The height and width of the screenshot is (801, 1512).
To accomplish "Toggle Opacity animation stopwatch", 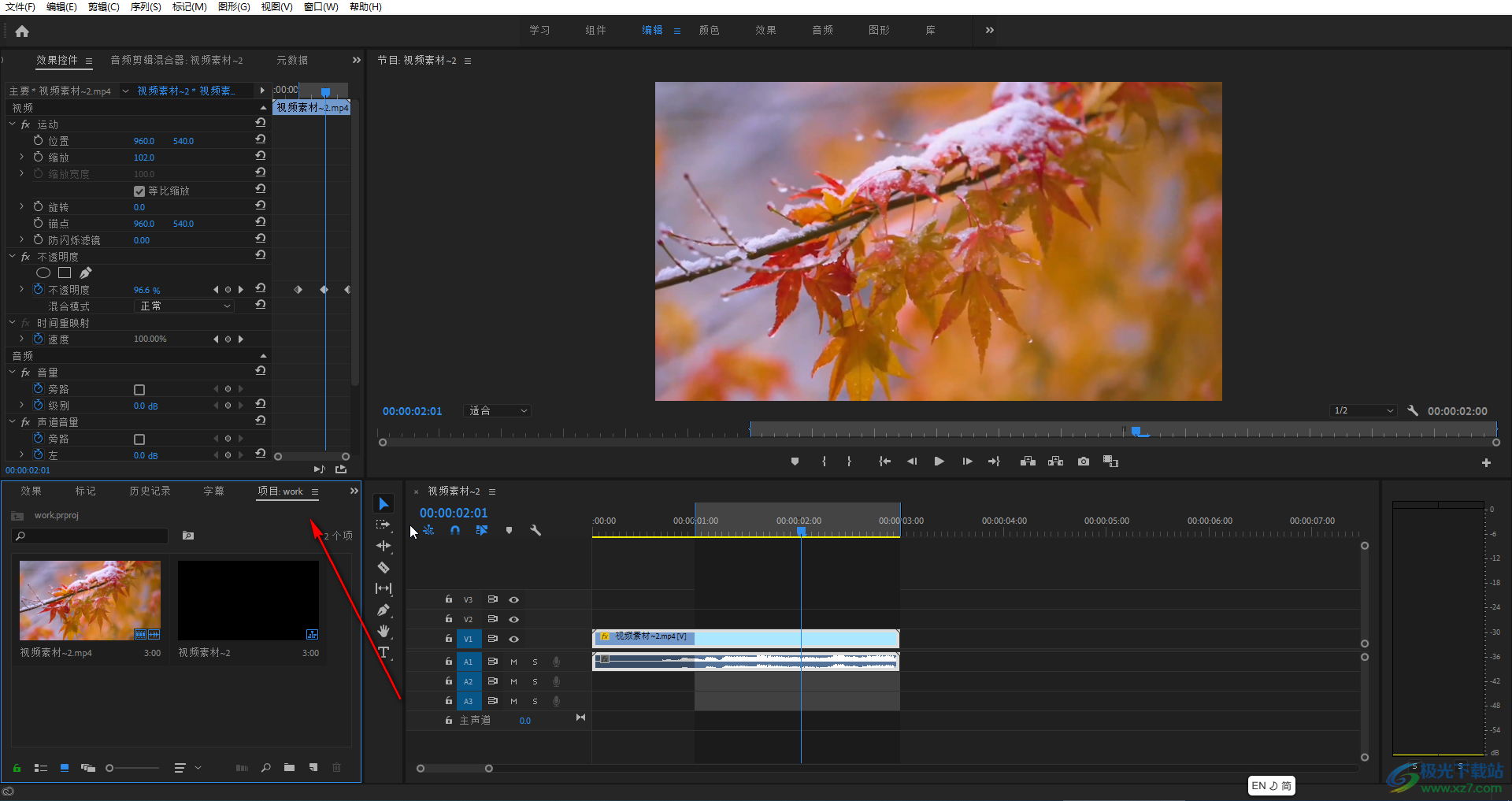I will click(38, 290).
